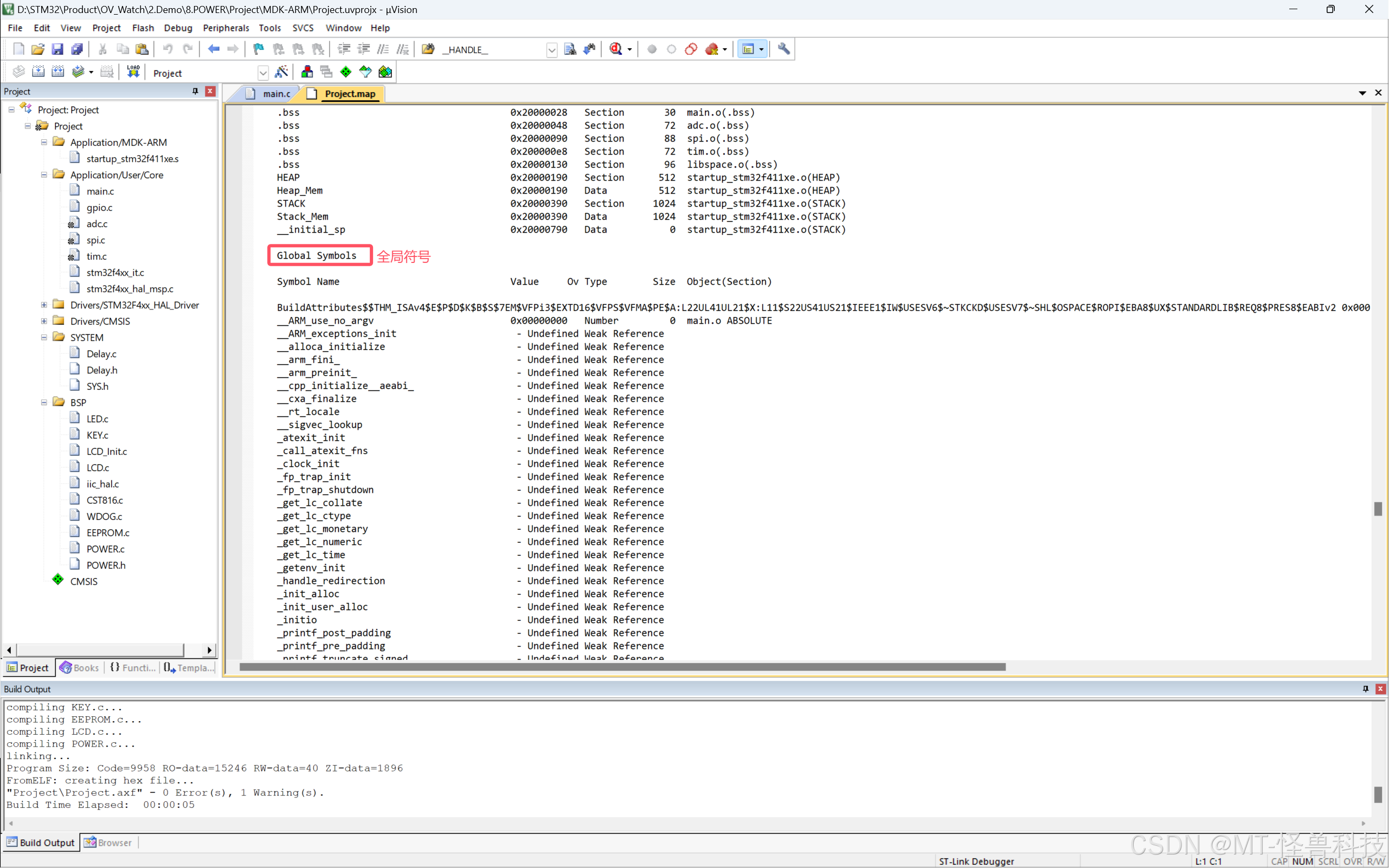Click the Download LOAD to flash icon

(133, 72)
